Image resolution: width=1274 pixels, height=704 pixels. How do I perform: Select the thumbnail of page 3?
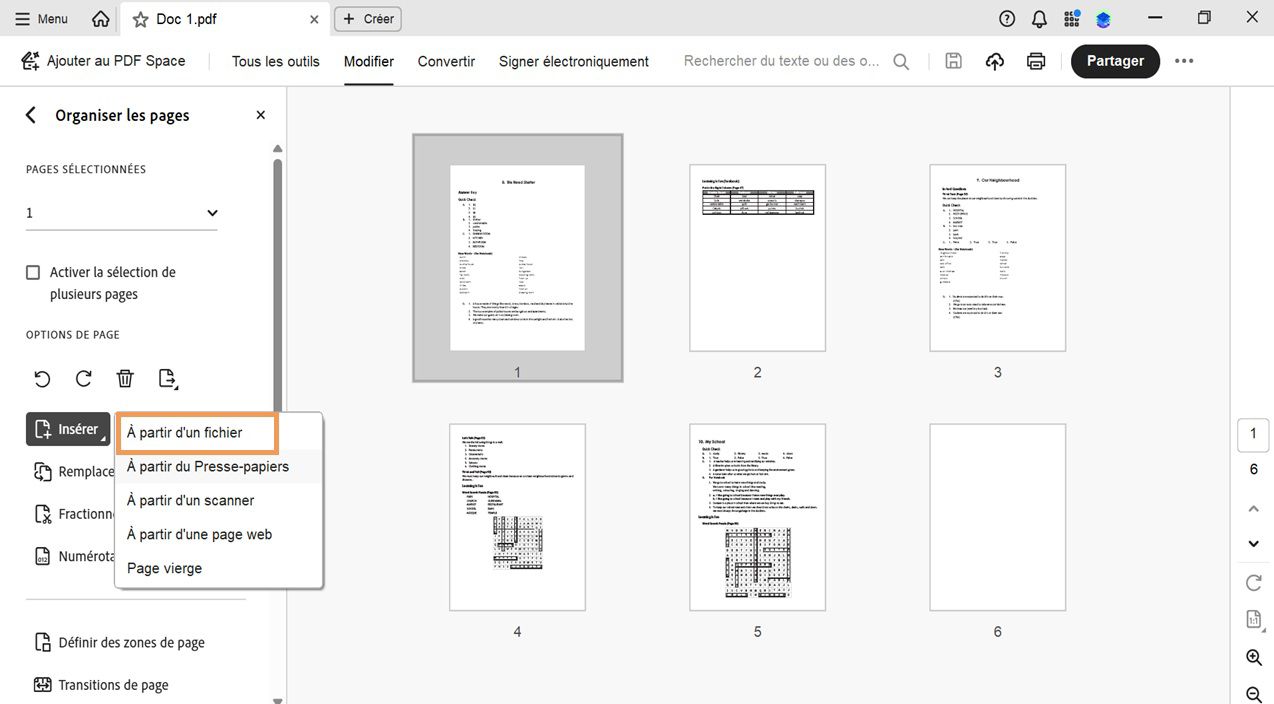coord(997,257)
